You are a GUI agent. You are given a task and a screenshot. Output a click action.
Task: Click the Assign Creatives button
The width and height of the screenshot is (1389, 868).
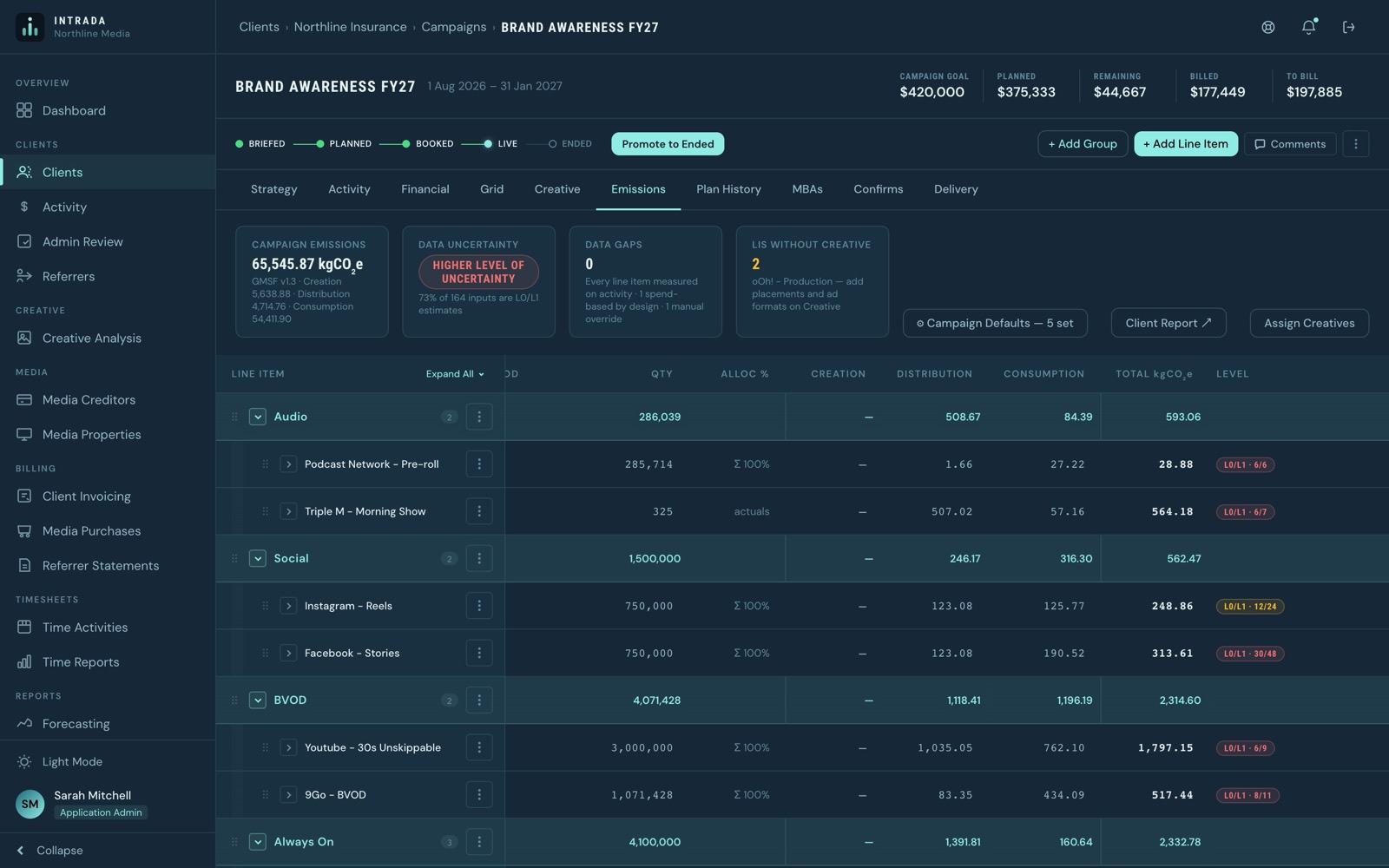[1309, 323]
